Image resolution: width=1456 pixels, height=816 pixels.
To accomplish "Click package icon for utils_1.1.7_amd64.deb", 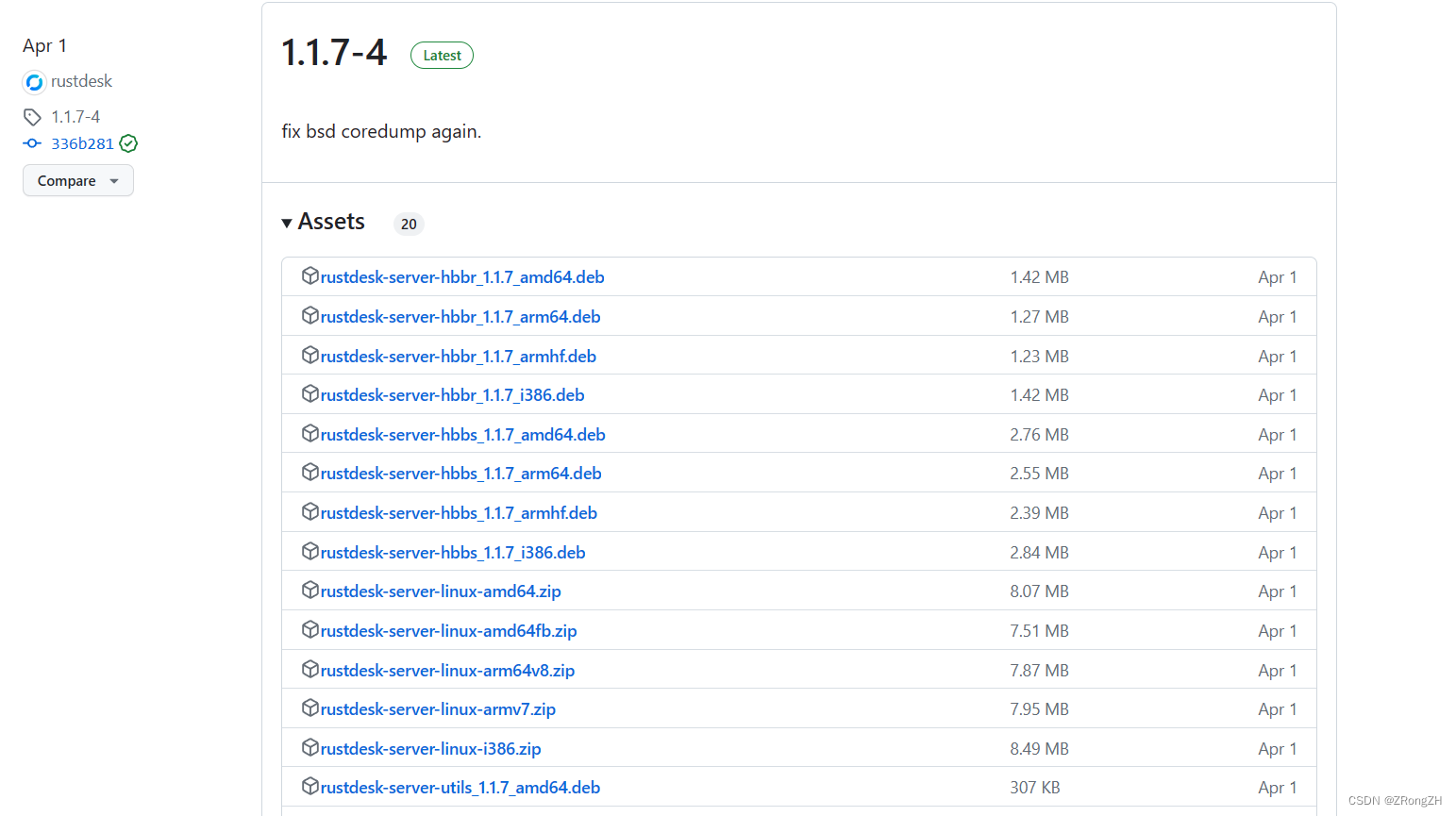I will [x=310, y=786].
